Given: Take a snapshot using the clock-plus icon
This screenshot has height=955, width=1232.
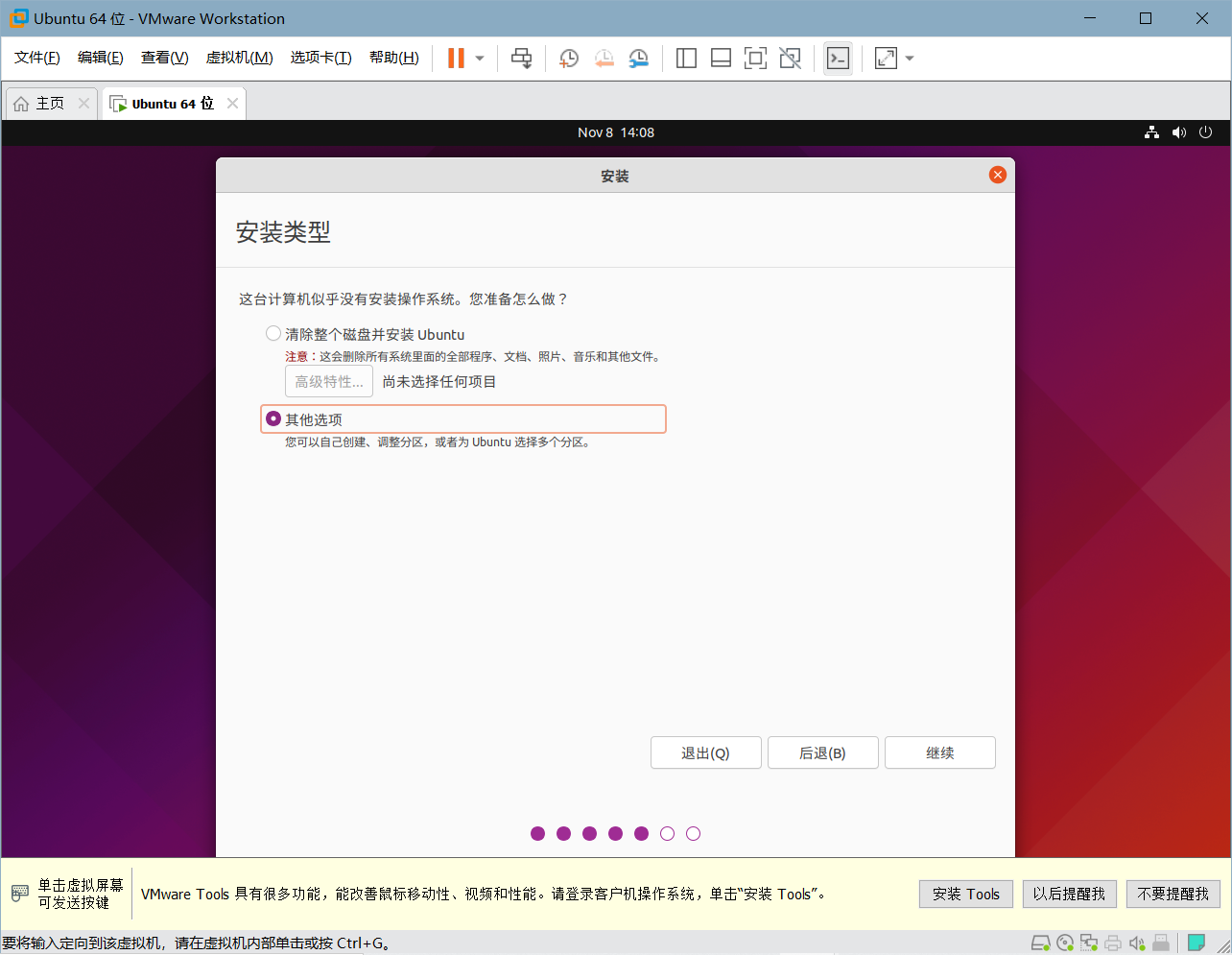Looking at the screenshot, I should 569,59.
